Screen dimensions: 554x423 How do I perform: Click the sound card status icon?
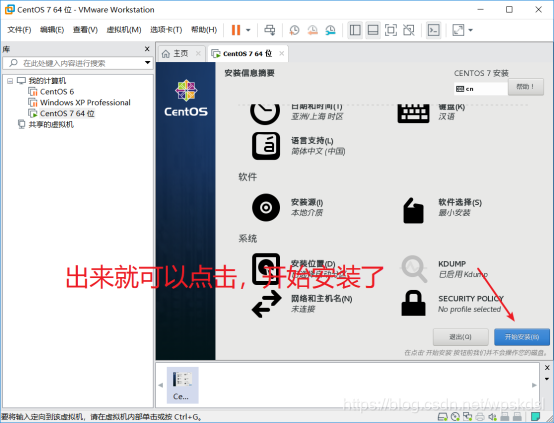492,417
